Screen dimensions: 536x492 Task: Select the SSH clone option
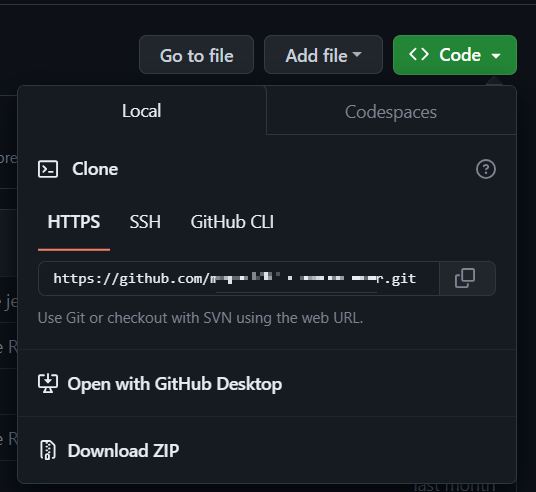[x=145, y=222]
